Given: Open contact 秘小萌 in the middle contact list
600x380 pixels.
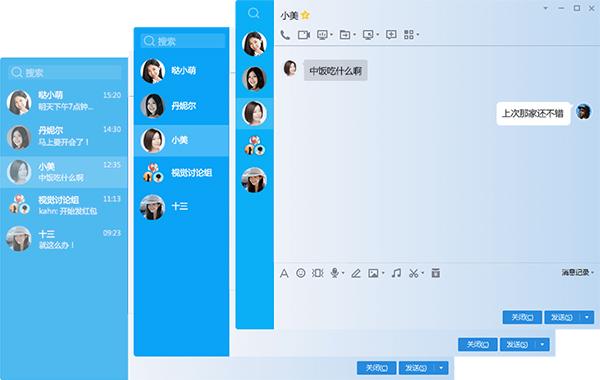Looking at the screenshot, I should click(181, 71).
